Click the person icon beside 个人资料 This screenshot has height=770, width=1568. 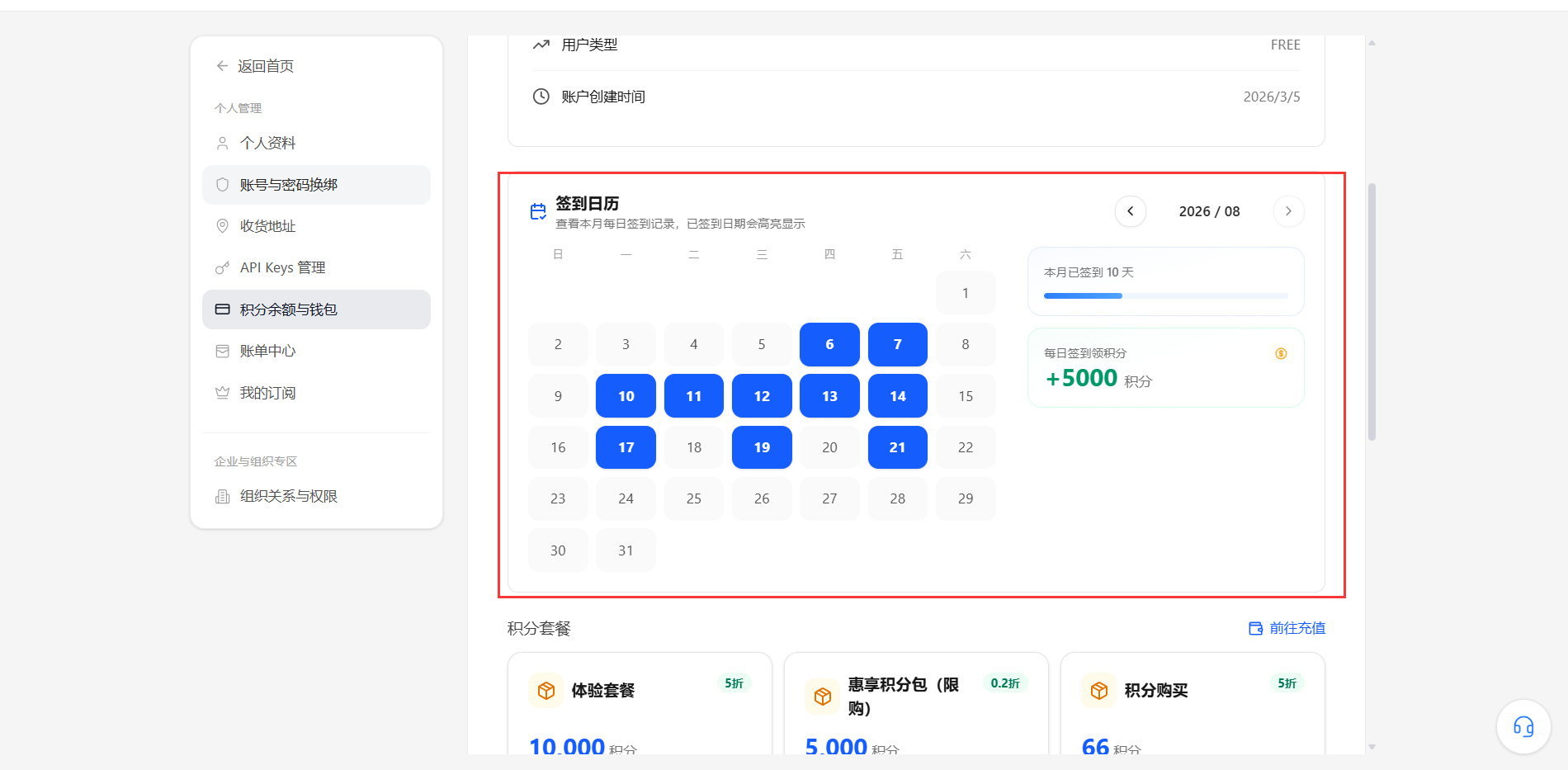tap(222, 144)
